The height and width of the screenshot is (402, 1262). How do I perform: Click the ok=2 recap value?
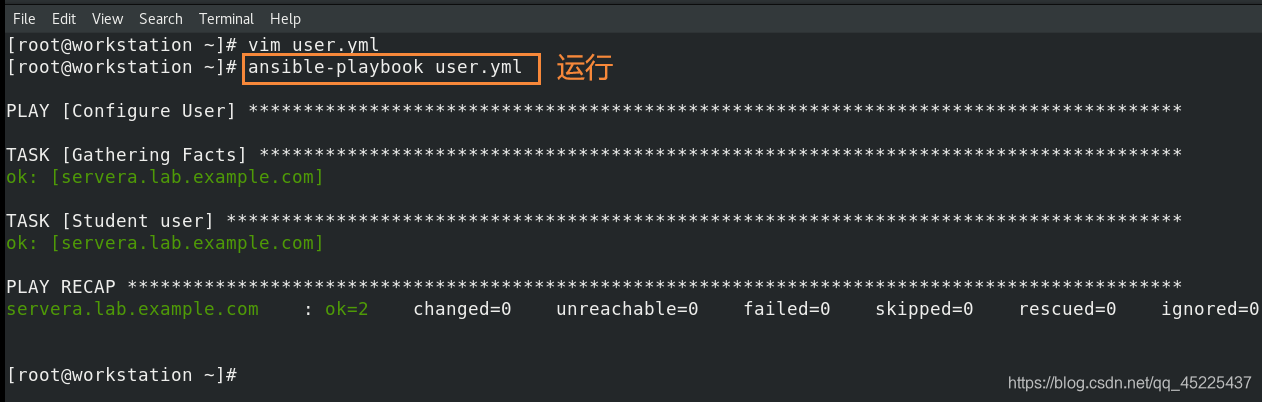click(x=347, y=309)
